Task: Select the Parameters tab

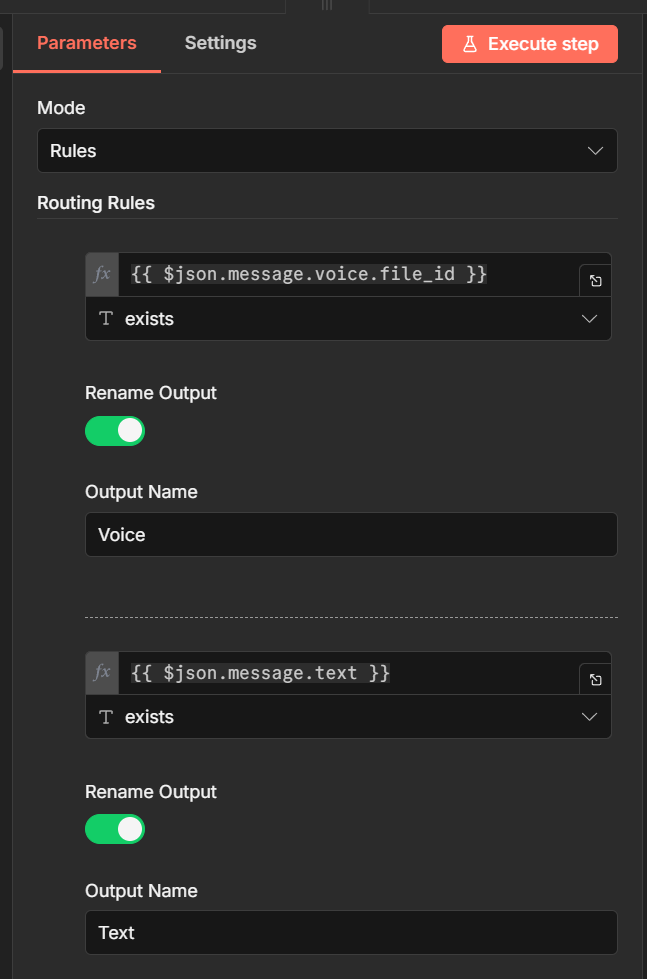Action: [x=87, y=43]
